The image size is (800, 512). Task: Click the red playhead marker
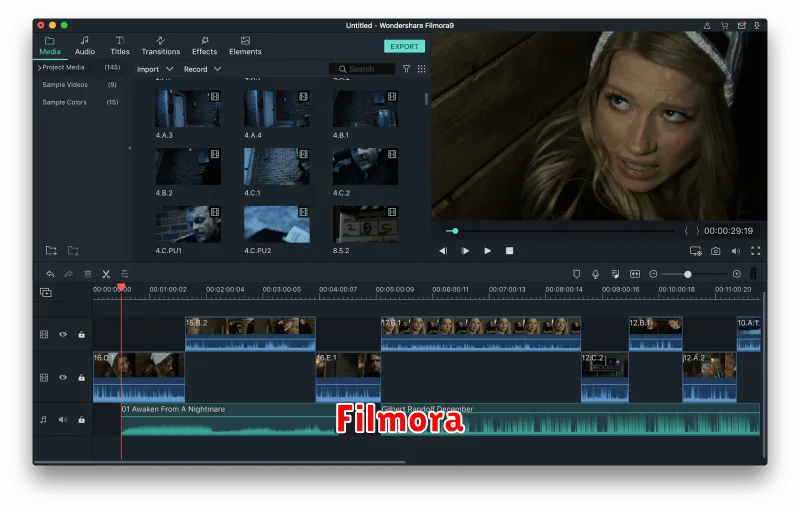[x=121, y=287]
